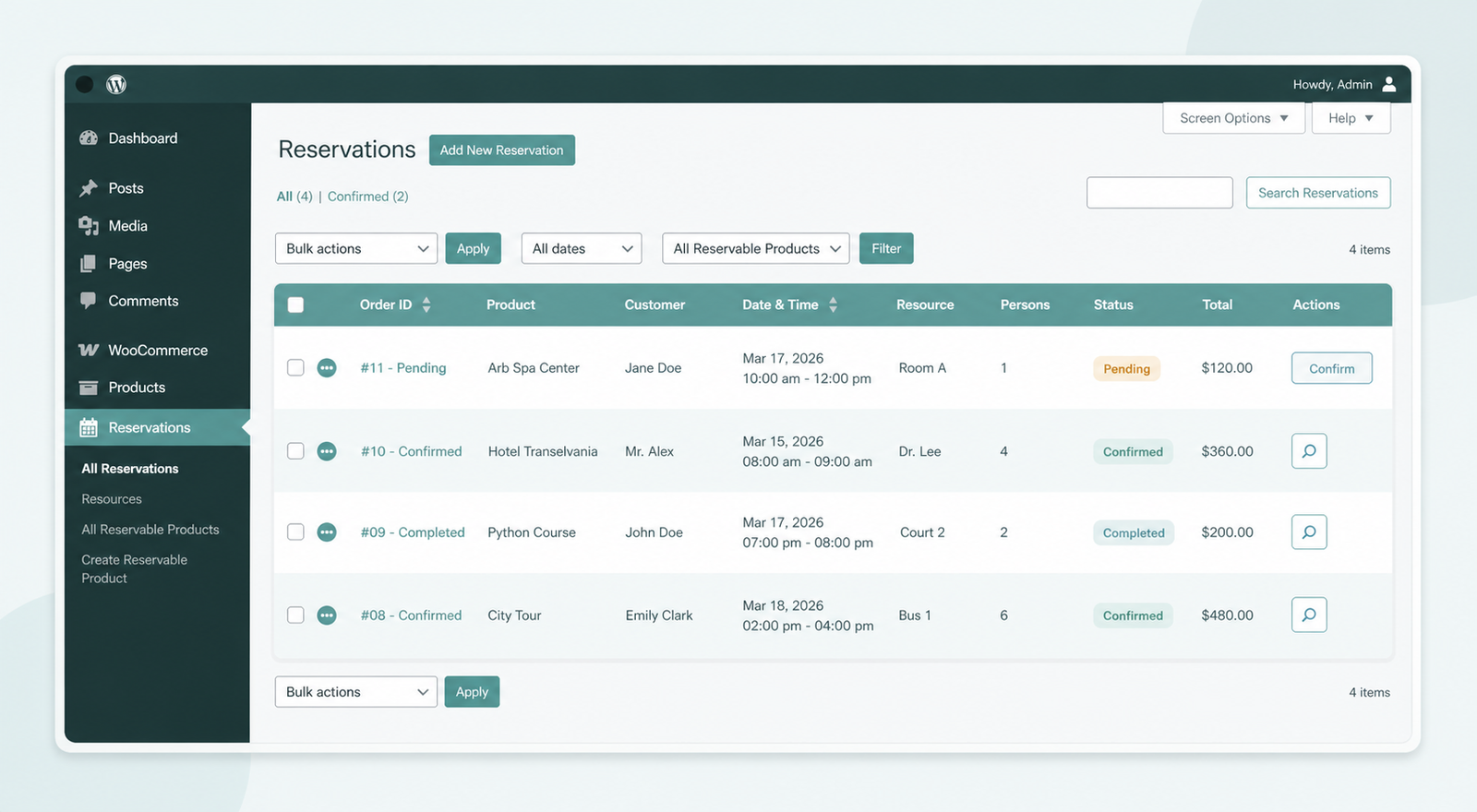Viewport: 1477px width, 812px height.
Task: Open the top Bulk actions dropdown
Action: [x=356, y=248]
